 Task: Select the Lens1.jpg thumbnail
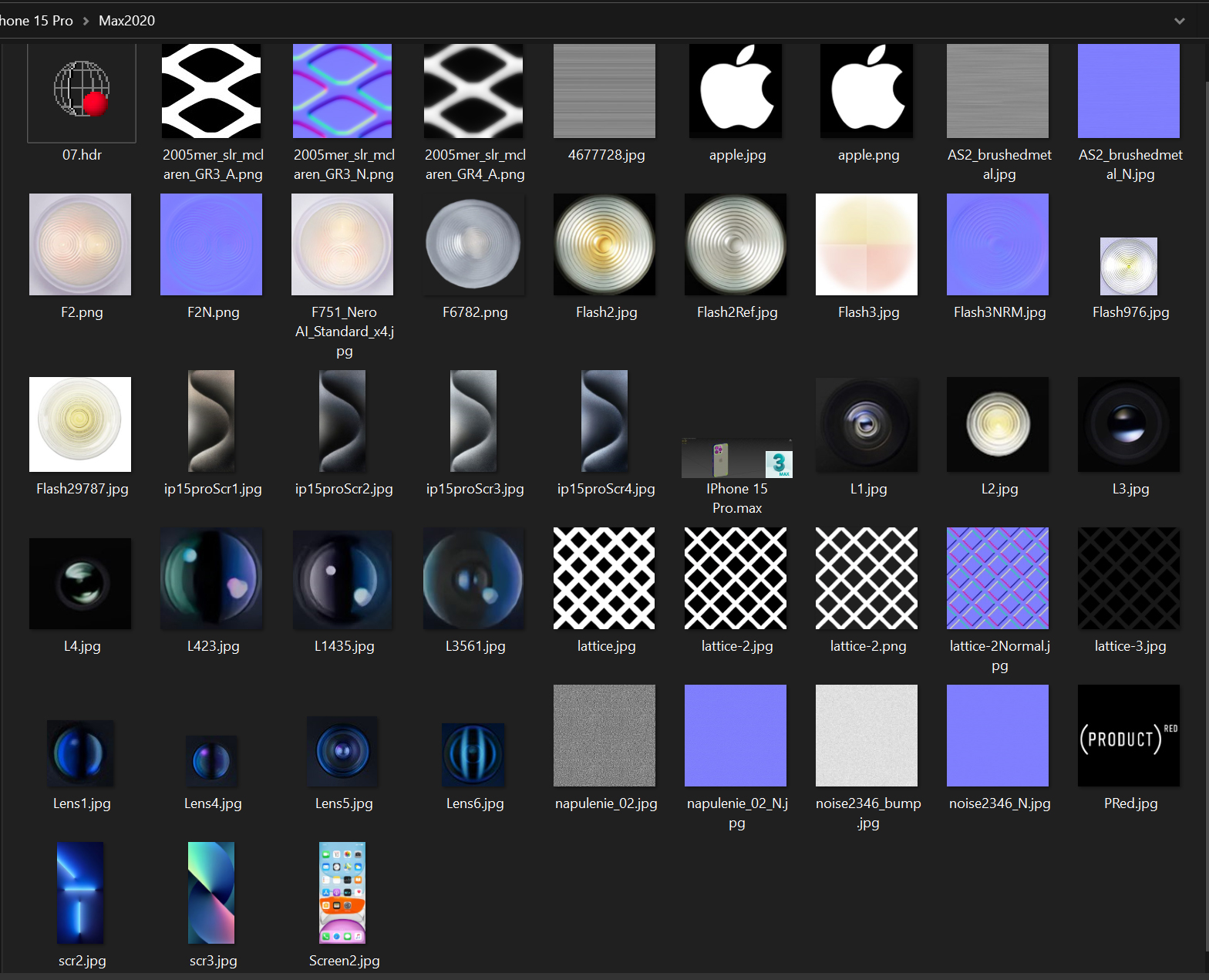click(x=80, y=753)
